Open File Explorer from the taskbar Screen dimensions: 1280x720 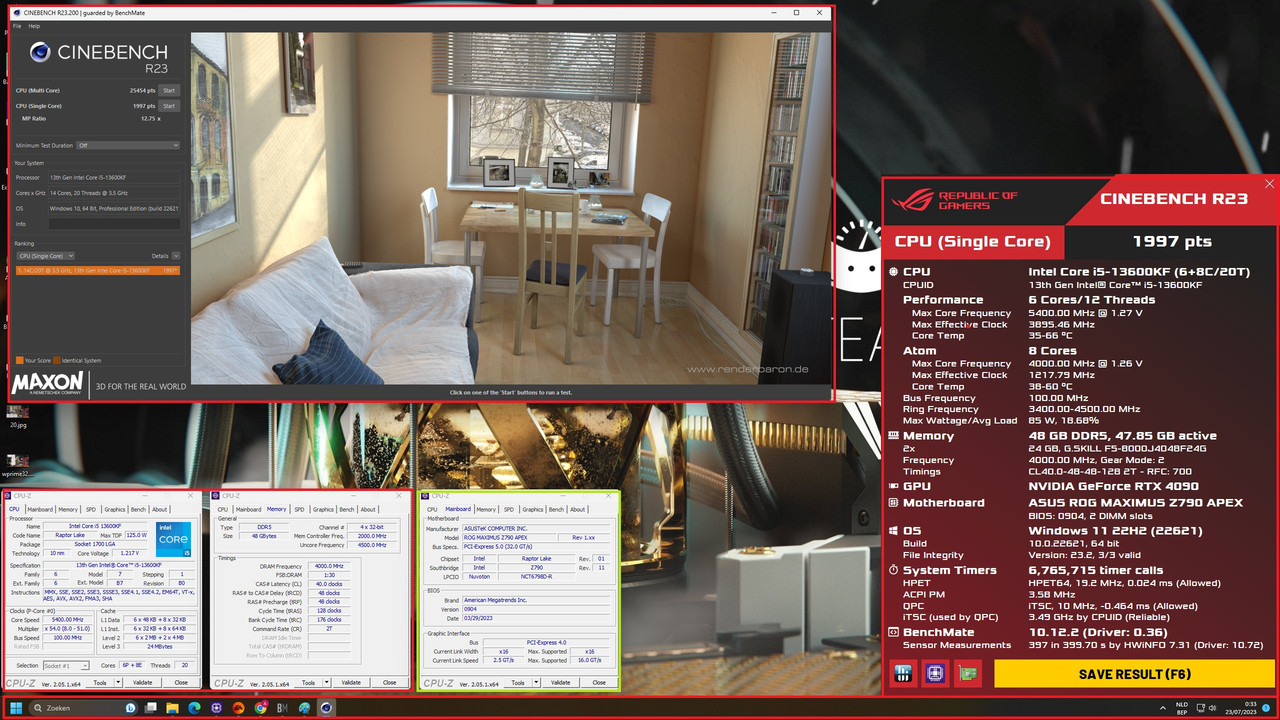click(173, 708)
